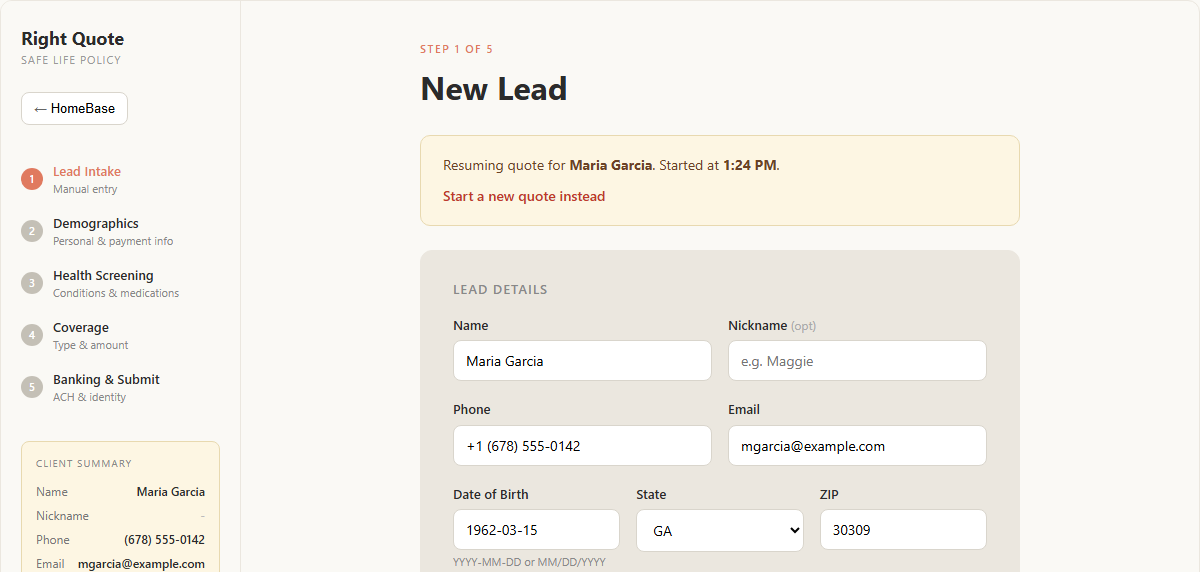
Task: Click Maria Garcia in client summary
Action: (x=171, y=492)
